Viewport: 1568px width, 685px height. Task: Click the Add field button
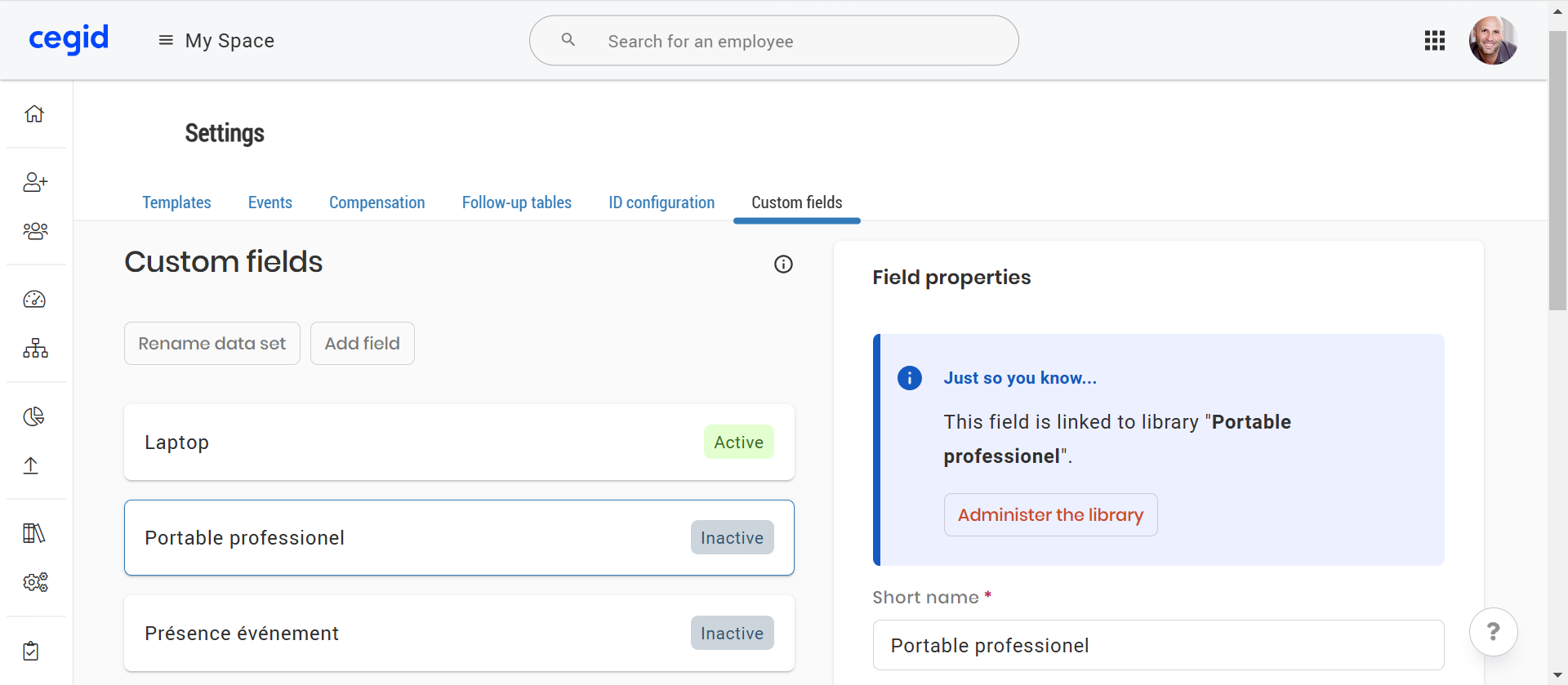[x=362, y=344]
